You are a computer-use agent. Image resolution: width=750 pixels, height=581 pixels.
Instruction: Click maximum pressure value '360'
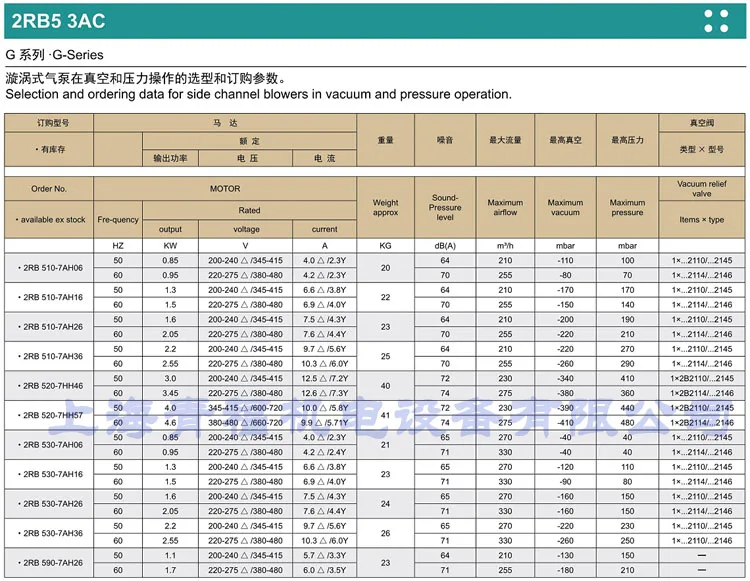(627, 393)
